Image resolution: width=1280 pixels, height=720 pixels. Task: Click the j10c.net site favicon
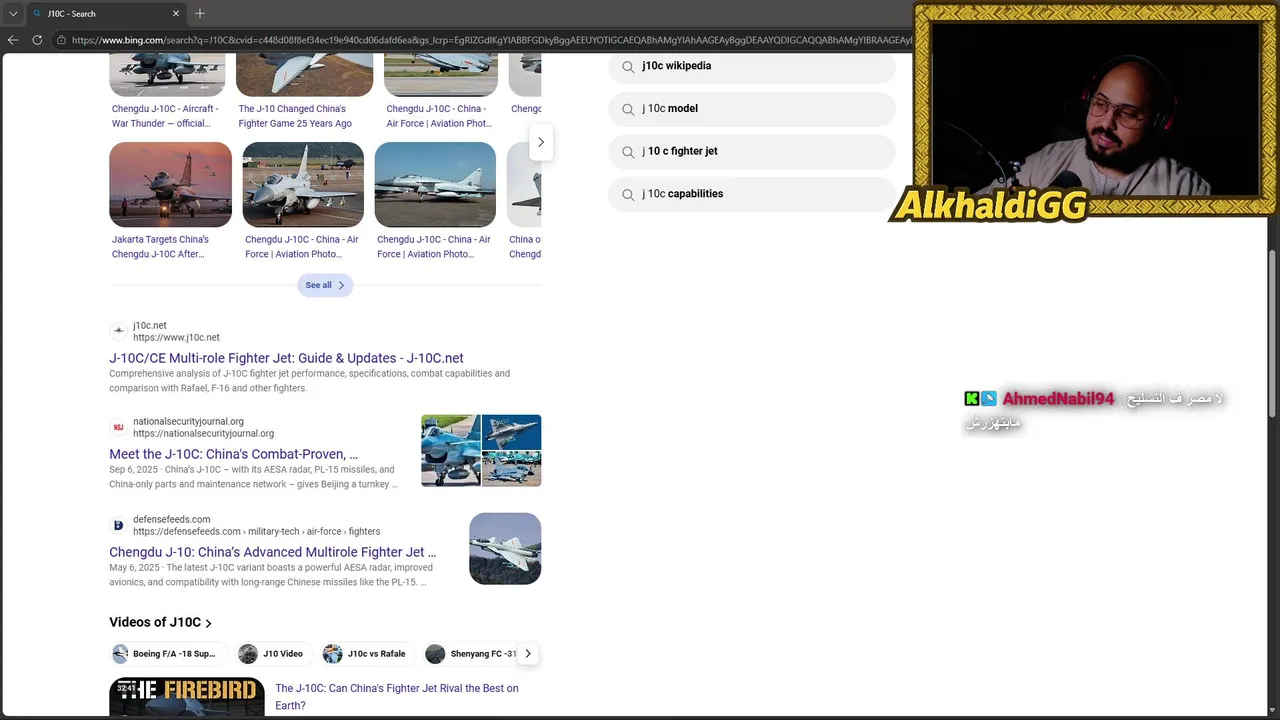pyautogui.click(x=119, y=331)
